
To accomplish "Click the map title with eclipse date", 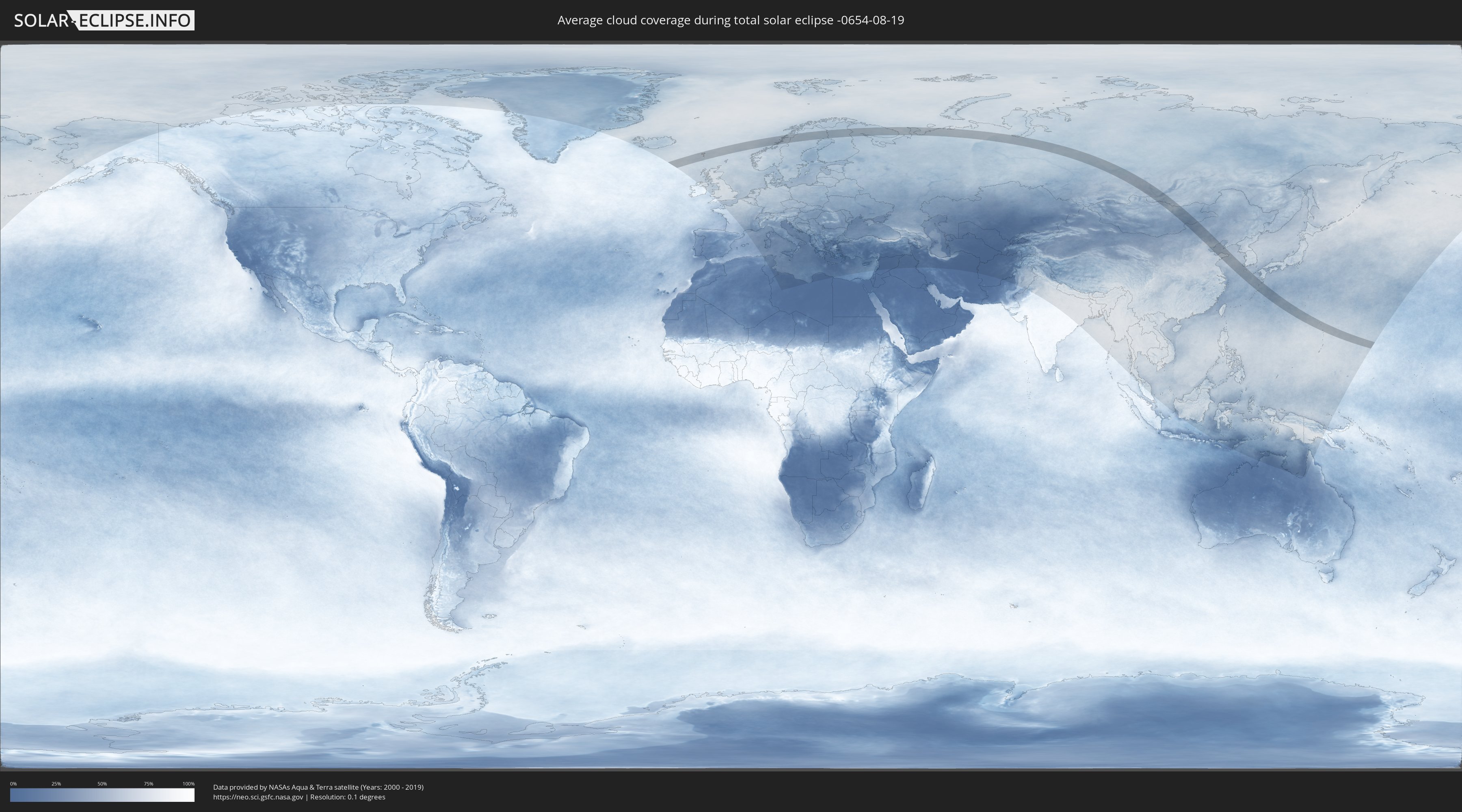I will [x=731, y=20].
